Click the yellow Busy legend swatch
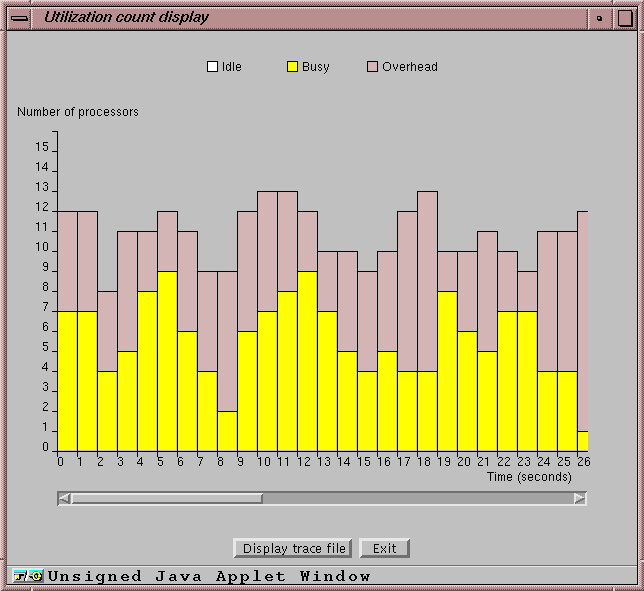 click(292, 67)
